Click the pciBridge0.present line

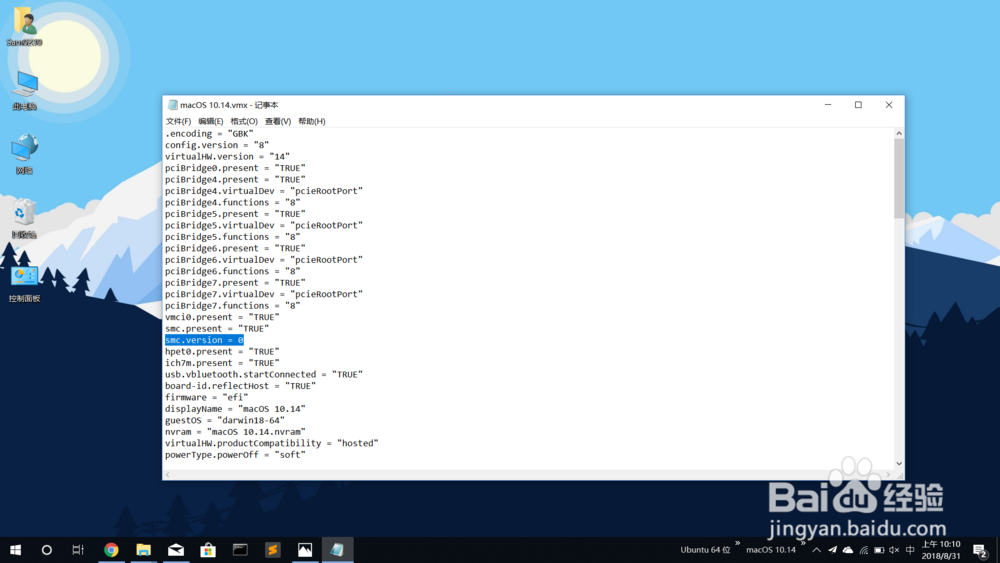pos(235,168)
